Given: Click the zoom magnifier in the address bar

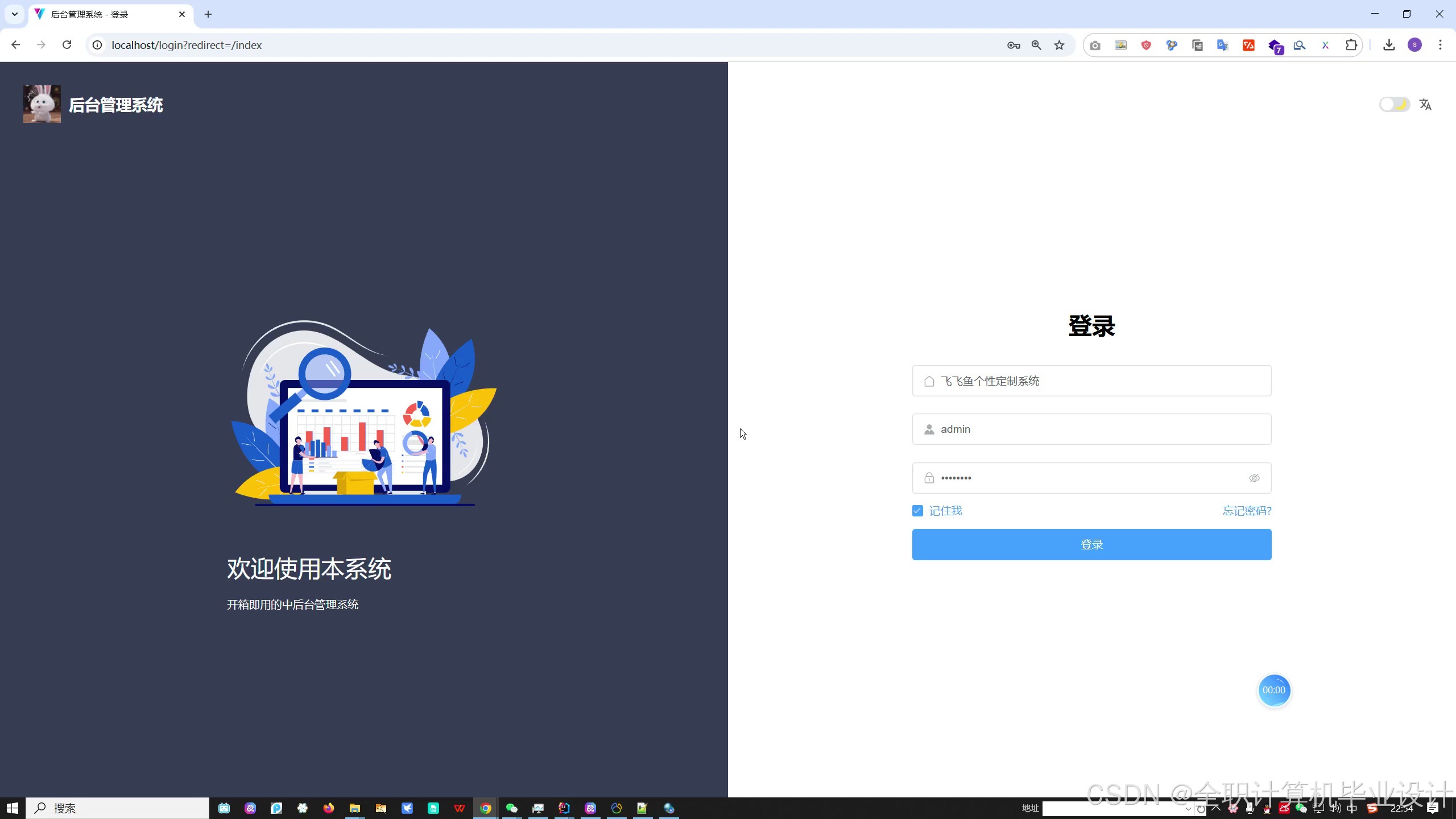Looking at the screenshot, I should (x=1036, y=45).
